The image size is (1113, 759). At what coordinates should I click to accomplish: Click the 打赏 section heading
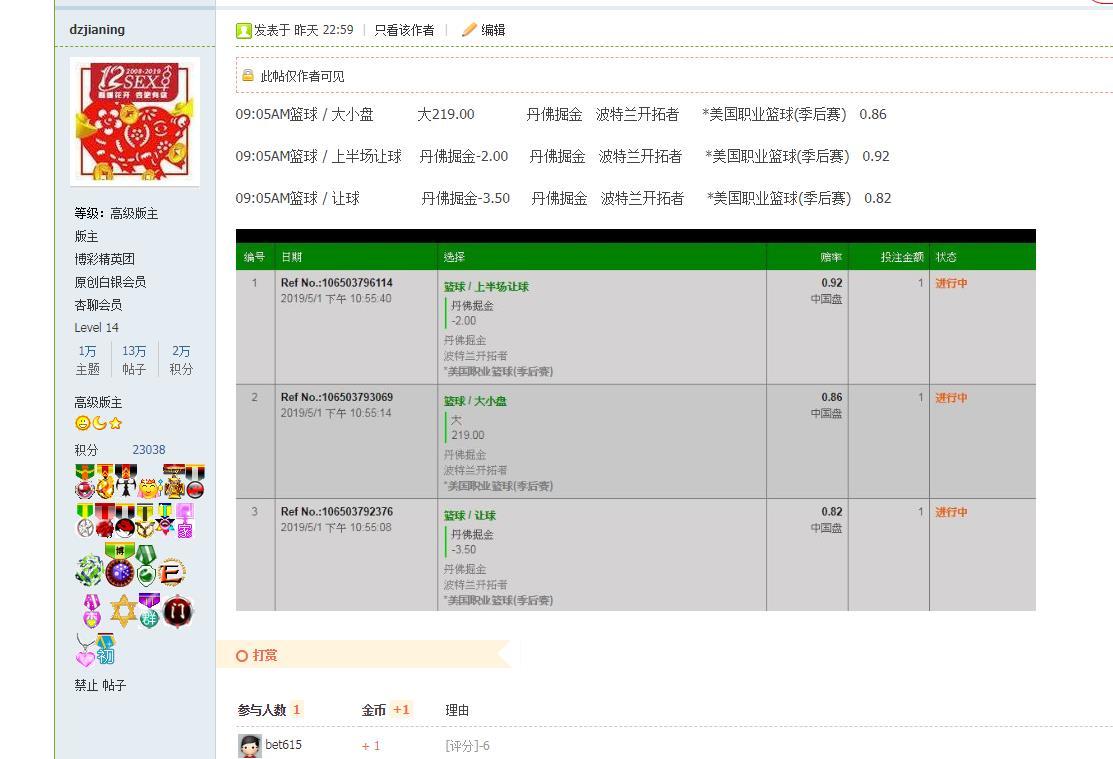pos(265,655)
